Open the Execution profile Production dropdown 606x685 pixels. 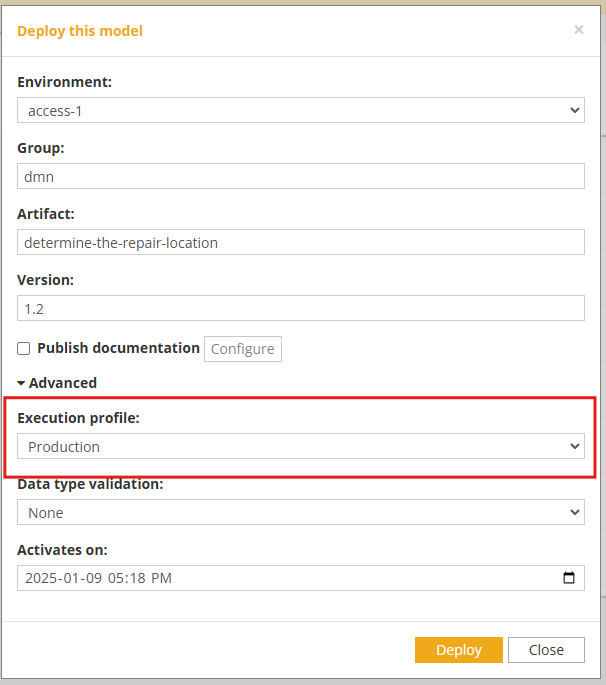pyautogui.click(x=301, y=446)
